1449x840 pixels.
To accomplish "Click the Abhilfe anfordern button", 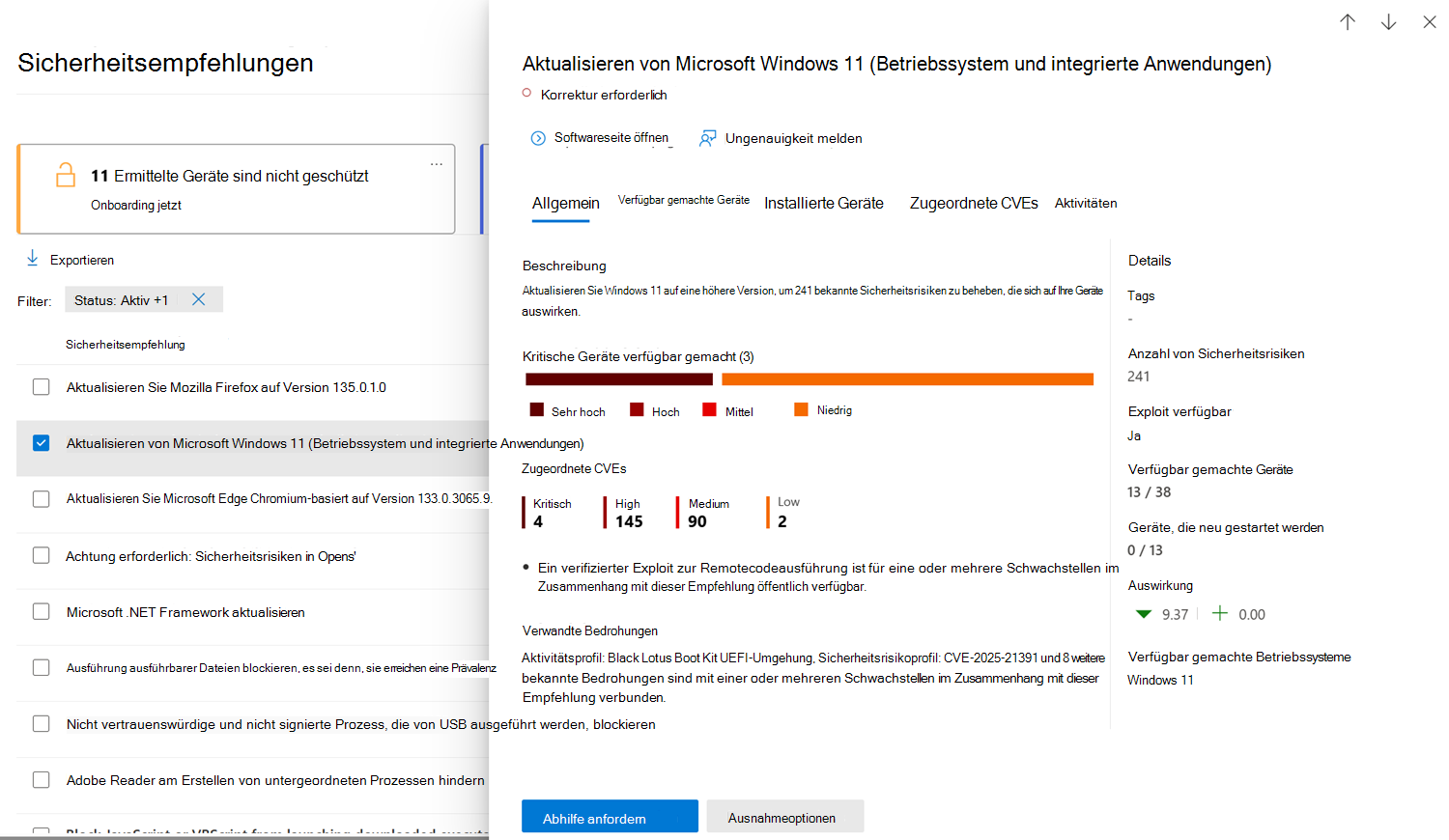I will [610, 816].
